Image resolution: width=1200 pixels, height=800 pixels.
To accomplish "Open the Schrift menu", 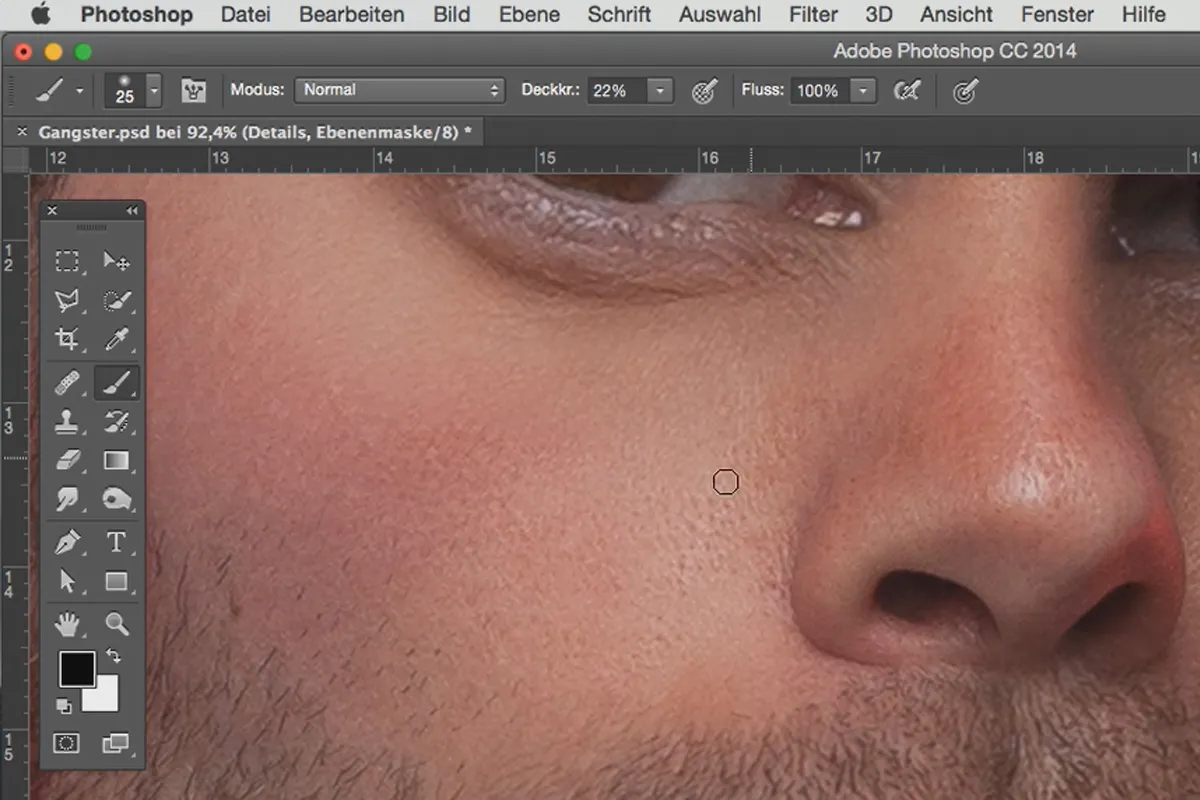I will point(619,14).
